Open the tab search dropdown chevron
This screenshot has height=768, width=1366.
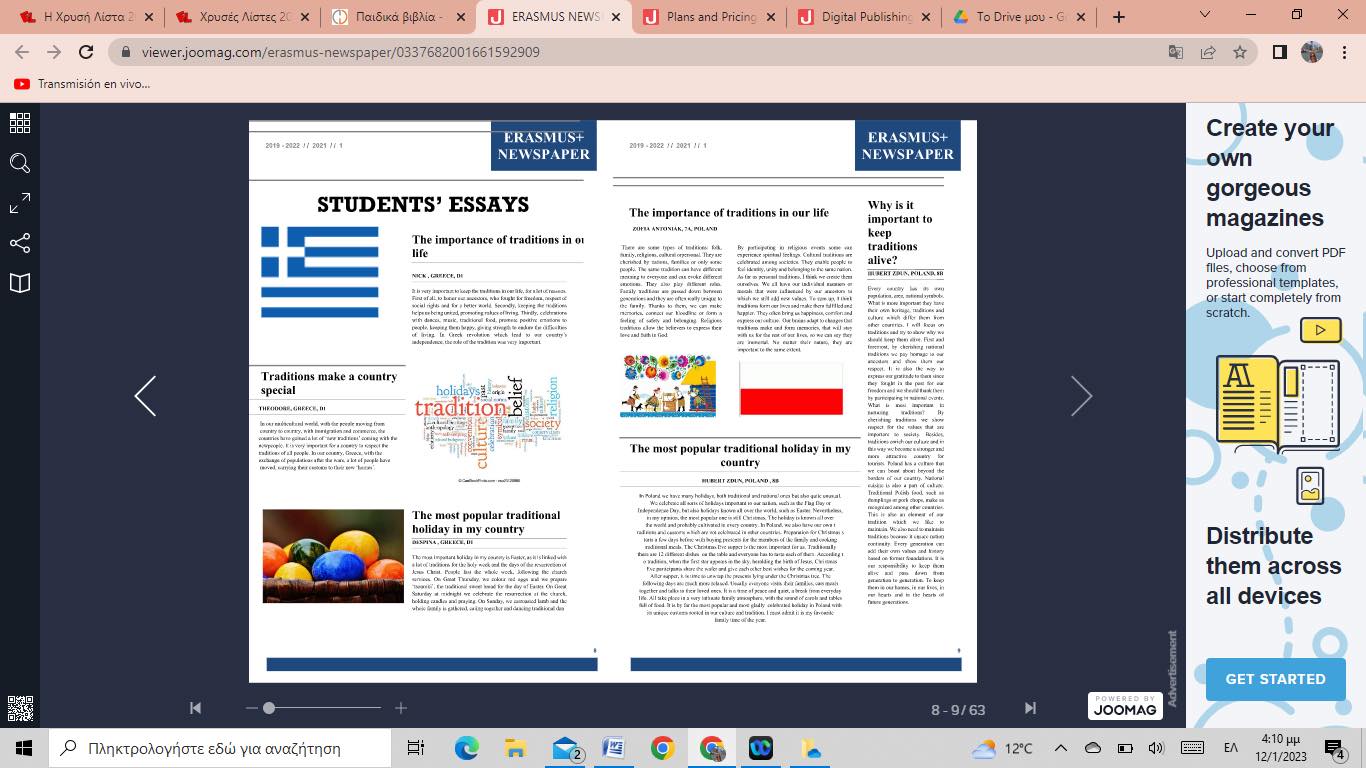[x=1205, y=15]
